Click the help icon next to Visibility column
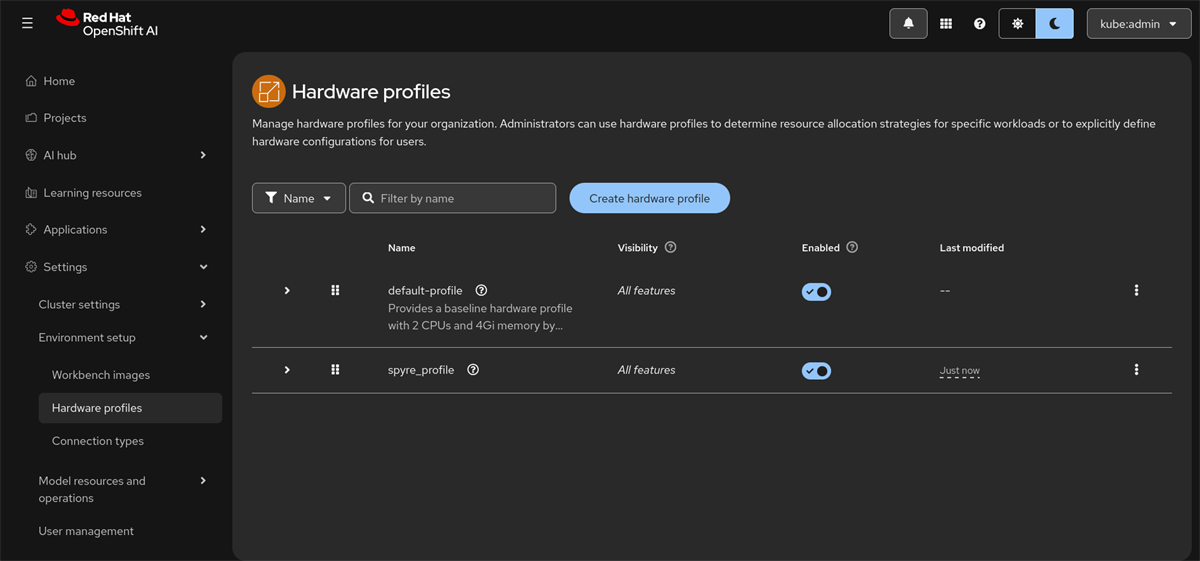The image size is (1200, 561). tap(671, 247)
